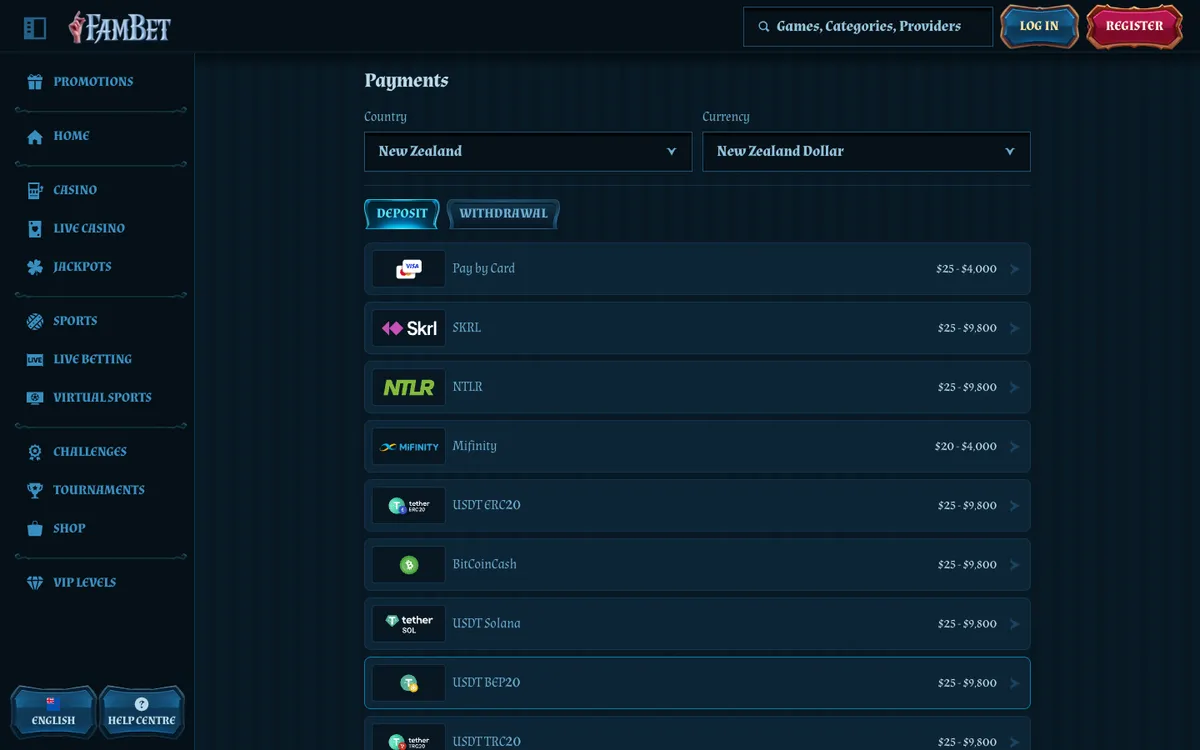This screenshot has height=750, width=1200.
Task: Click the USDT Solana method name
Action: [x=487, y=624]
